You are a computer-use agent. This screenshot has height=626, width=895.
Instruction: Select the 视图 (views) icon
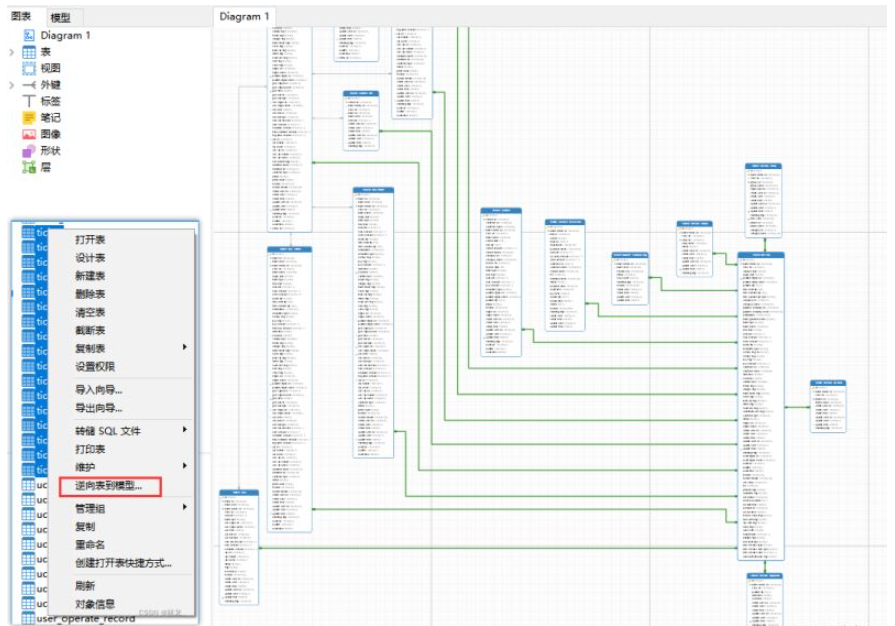coord(29,68)
